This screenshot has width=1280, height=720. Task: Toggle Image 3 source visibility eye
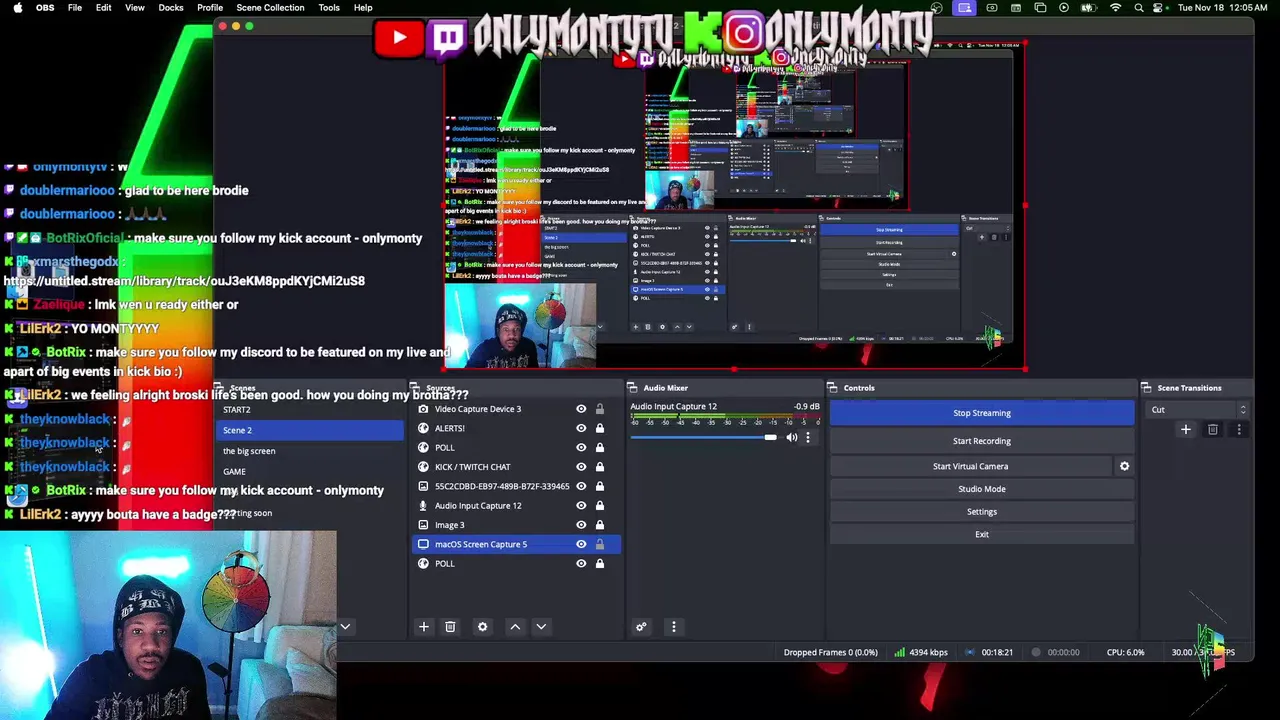point(581,525)
